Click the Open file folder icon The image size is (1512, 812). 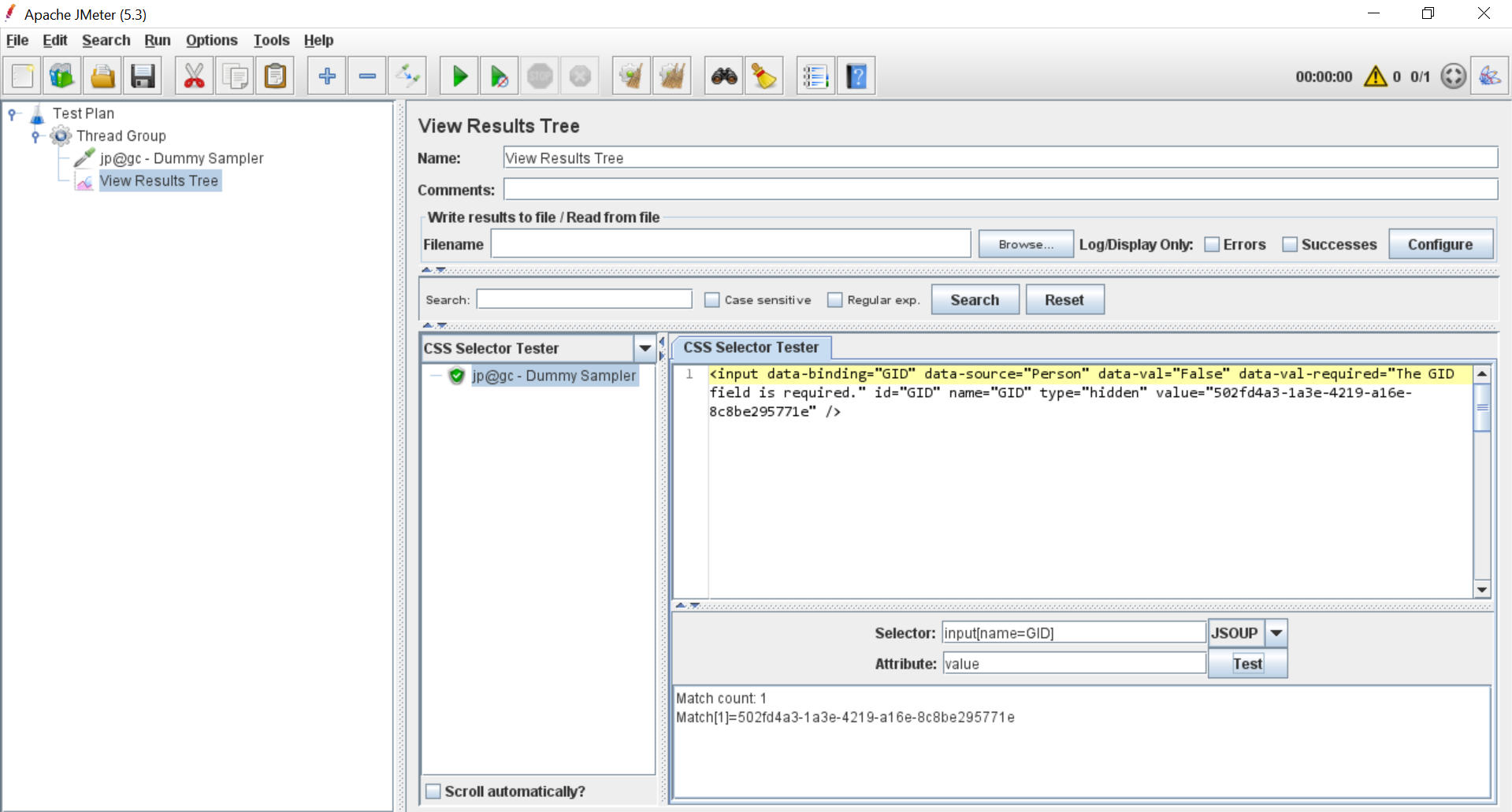tap(102, 76)
